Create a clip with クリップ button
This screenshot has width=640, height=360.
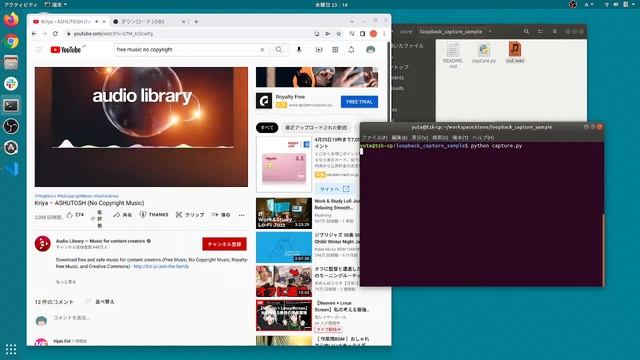click(x=190, y=215)
